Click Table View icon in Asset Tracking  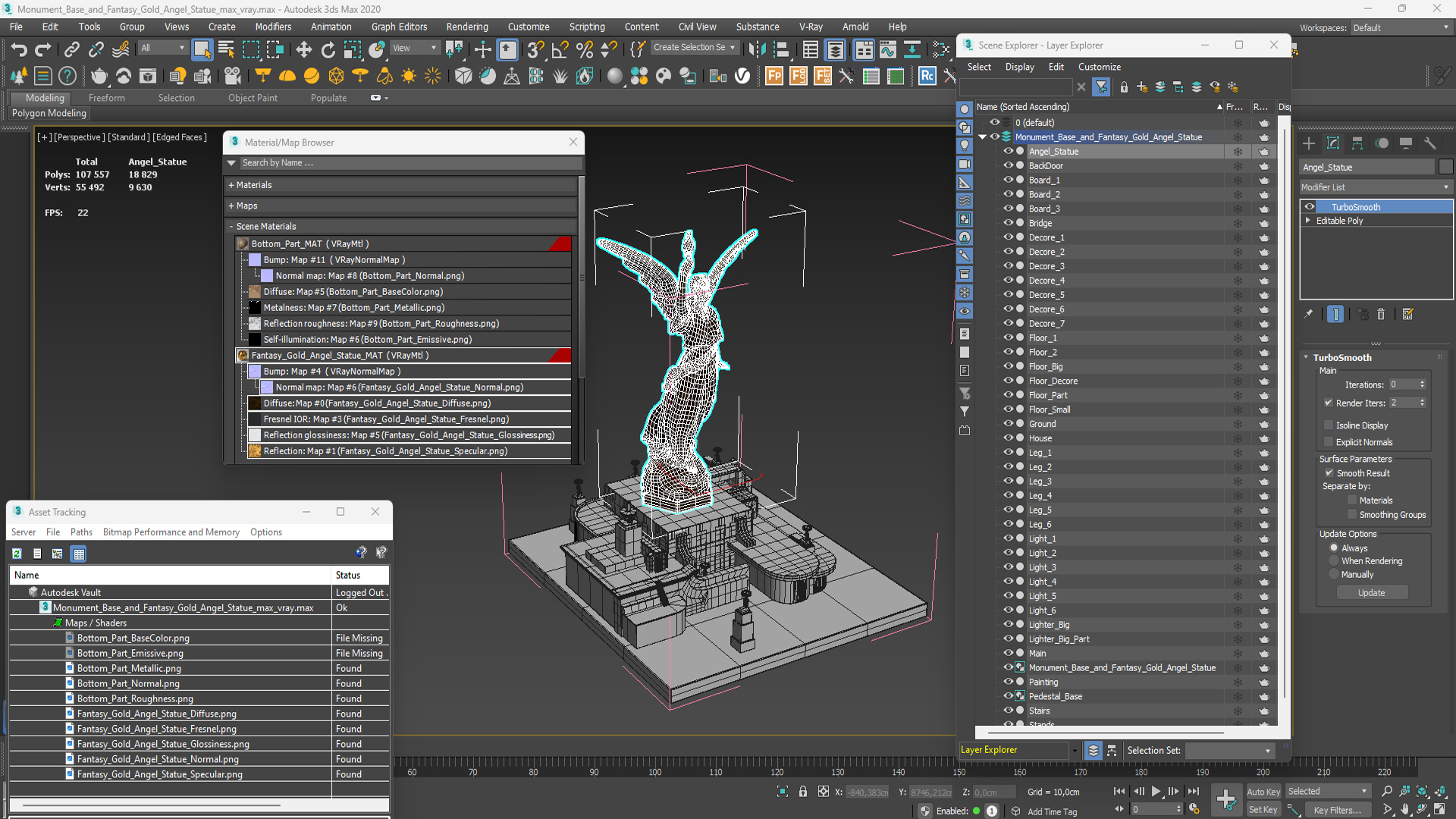(x=79, y=554)
